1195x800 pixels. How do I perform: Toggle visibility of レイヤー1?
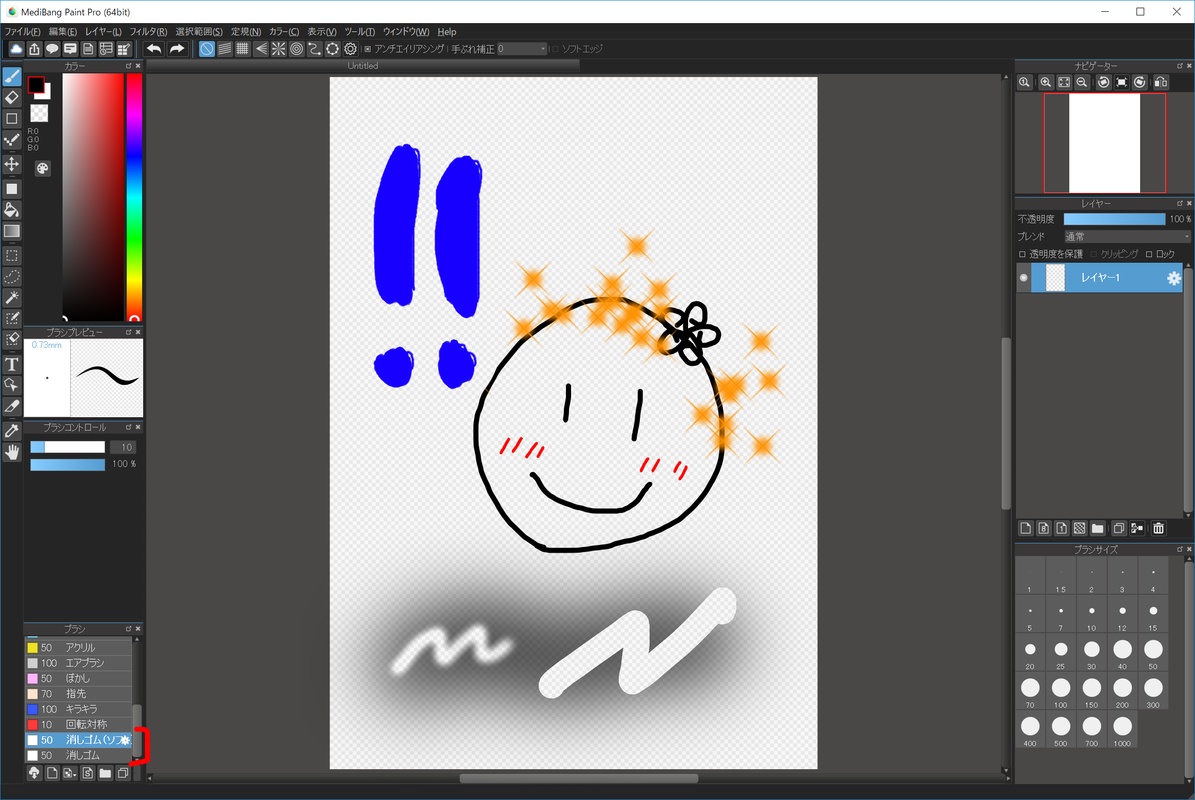1023,279
